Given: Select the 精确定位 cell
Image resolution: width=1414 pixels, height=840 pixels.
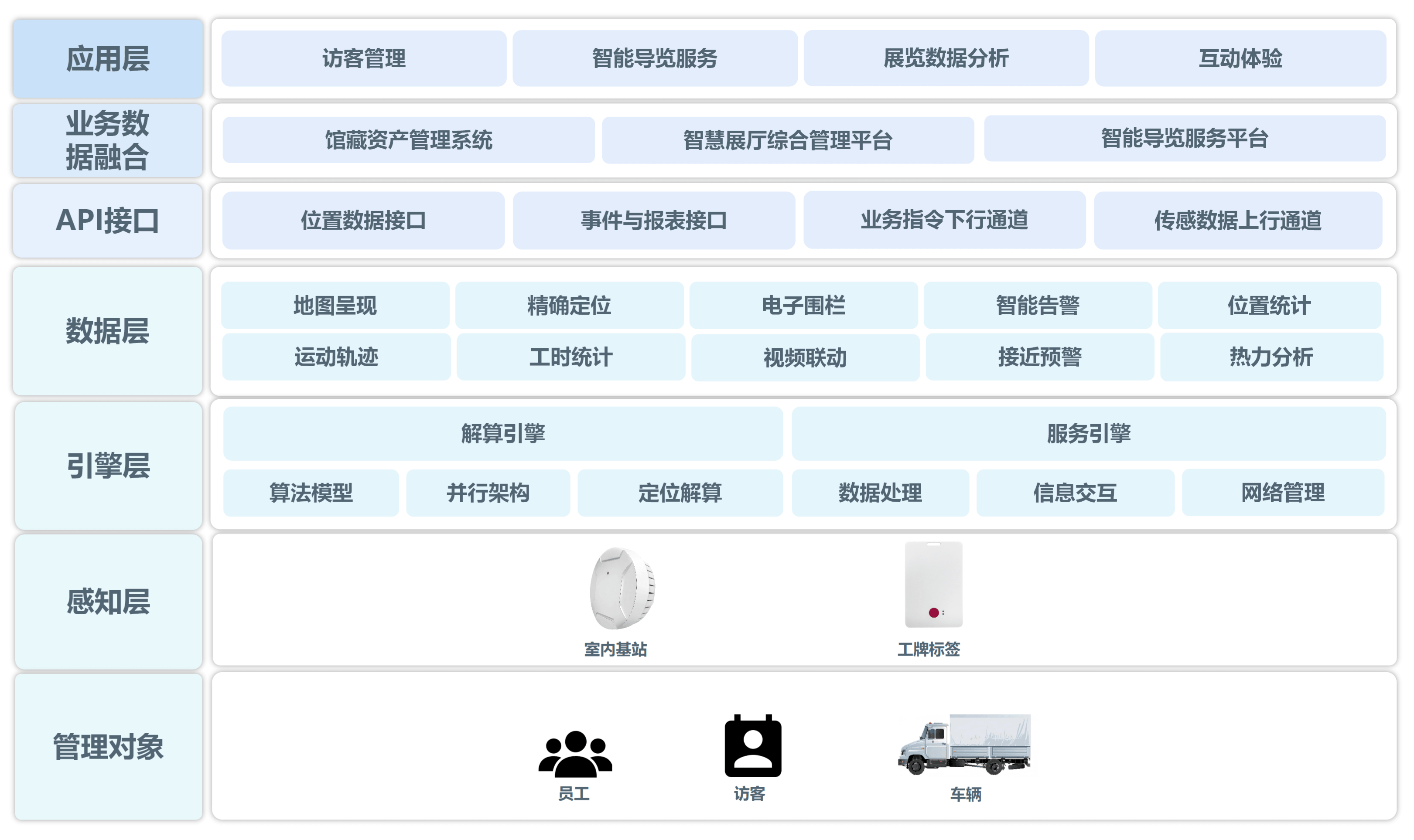Looking at the screenshot, I should click(x=569, y=305).
